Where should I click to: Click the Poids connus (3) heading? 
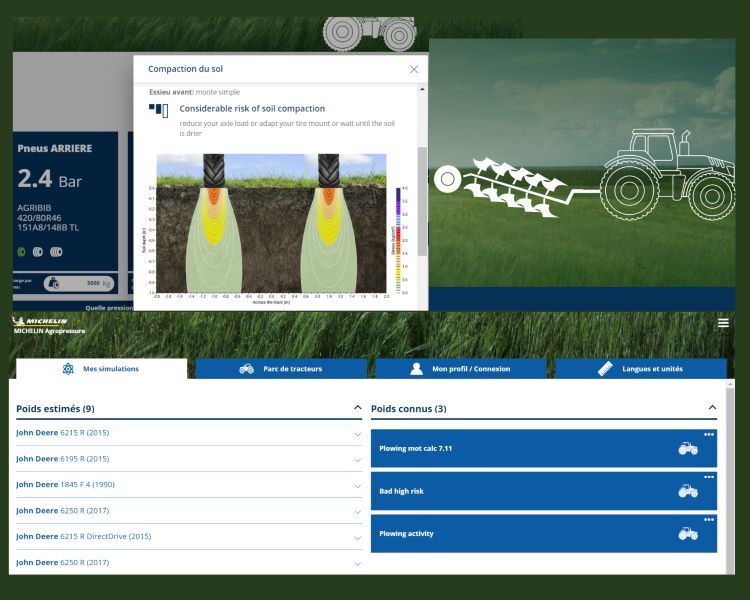pyautogui.click(x=409, y=409)
